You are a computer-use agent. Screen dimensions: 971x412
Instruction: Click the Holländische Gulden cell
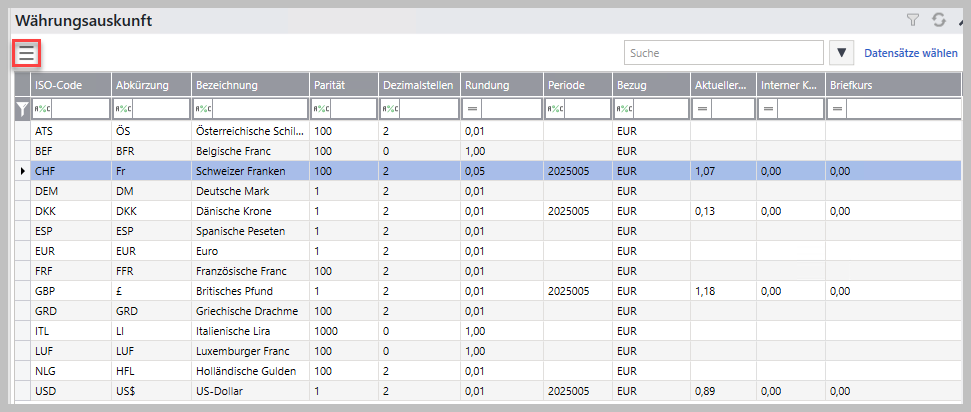point(251,371)
